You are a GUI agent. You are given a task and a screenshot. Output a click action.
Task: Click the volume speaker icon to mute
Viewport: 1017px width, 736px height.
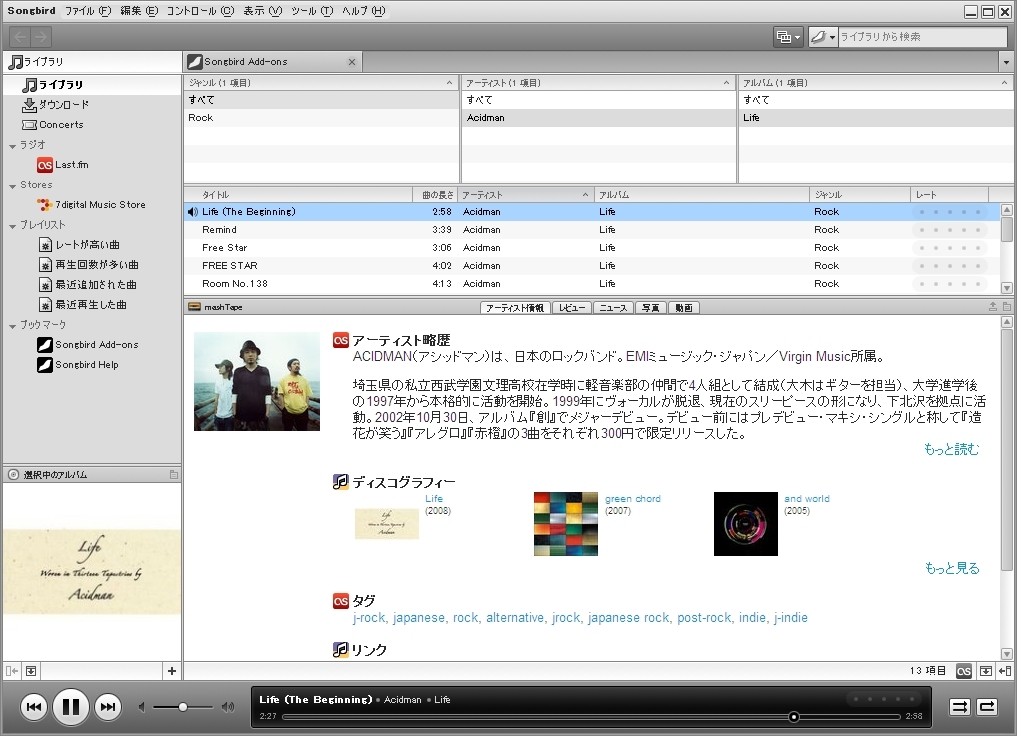142,707
